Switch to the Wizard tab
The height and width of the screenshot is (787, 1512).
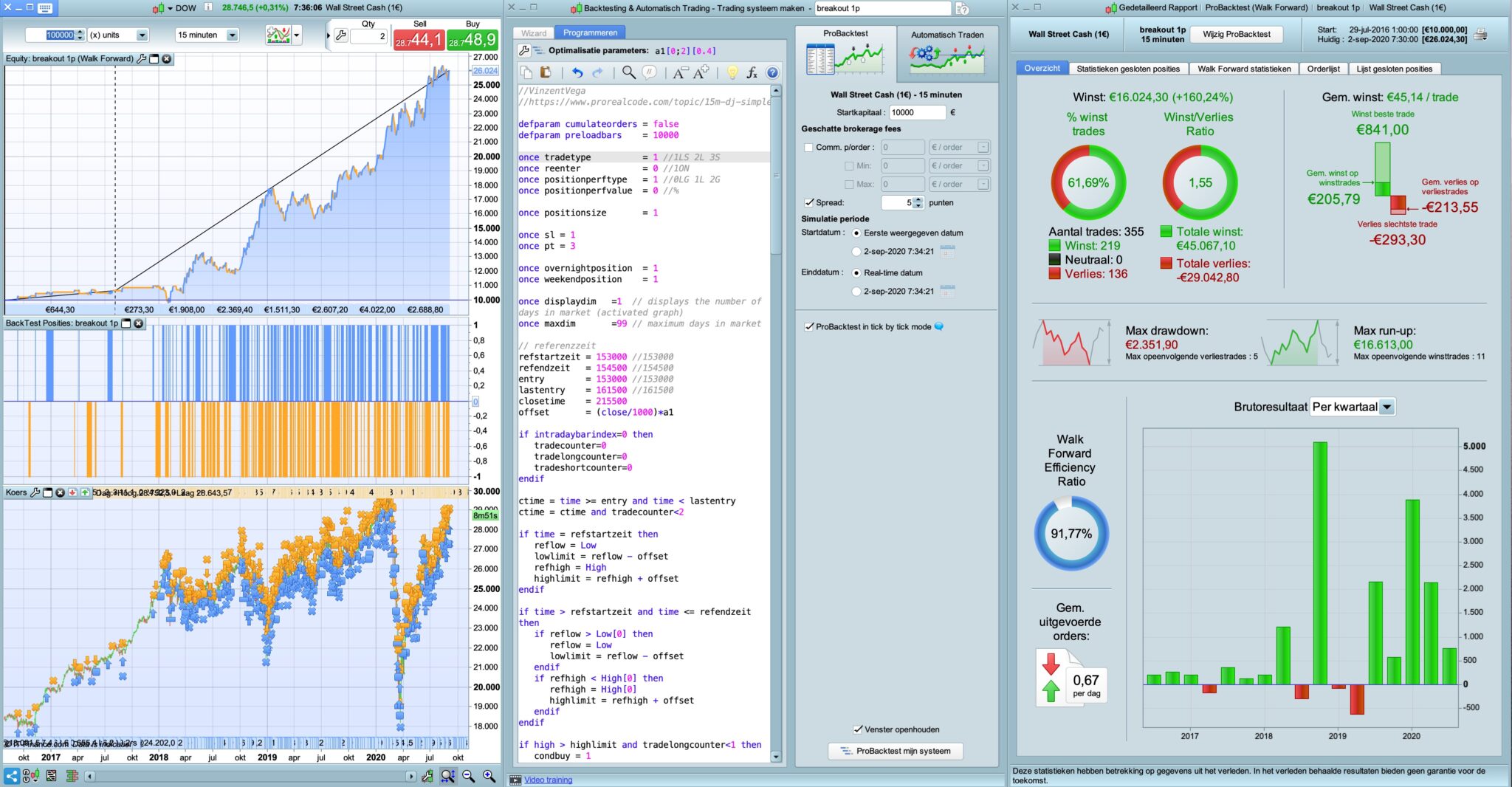point(534,33)
